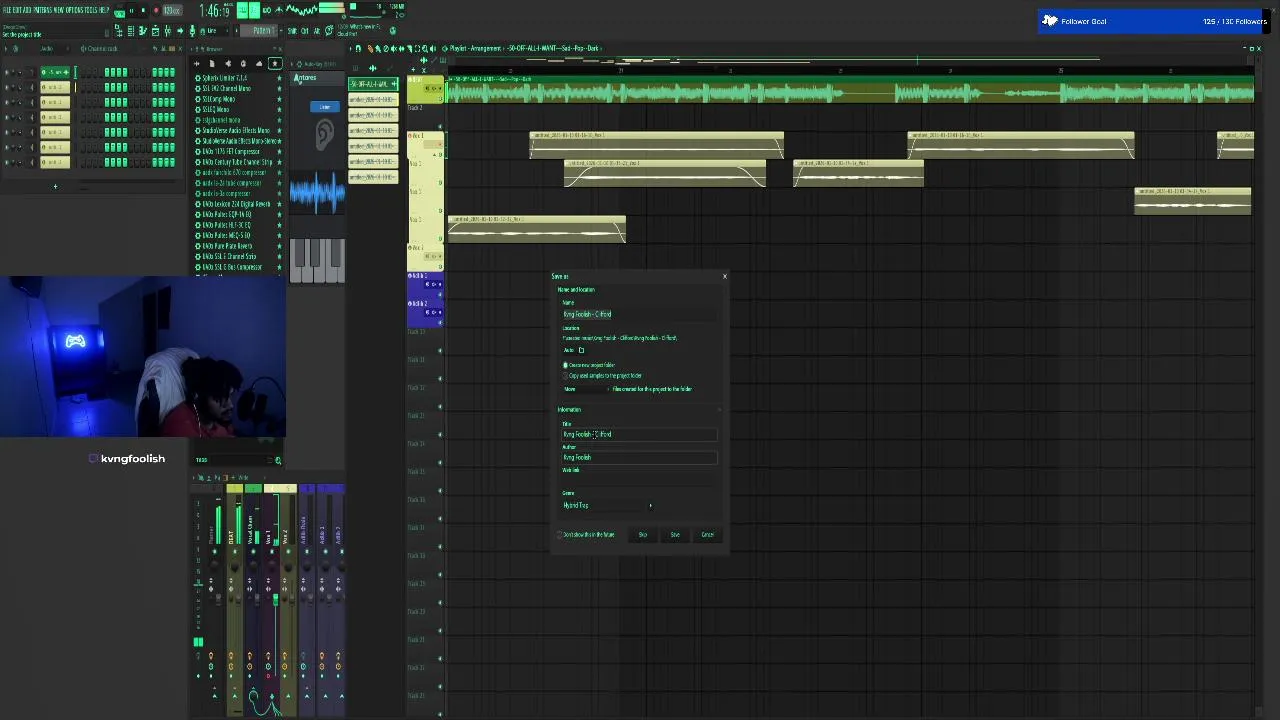Image resolution: width=1280 pixels, height=720 pixels.
Task: Click the magnifier search icon above the mixer
Action: 278,460
